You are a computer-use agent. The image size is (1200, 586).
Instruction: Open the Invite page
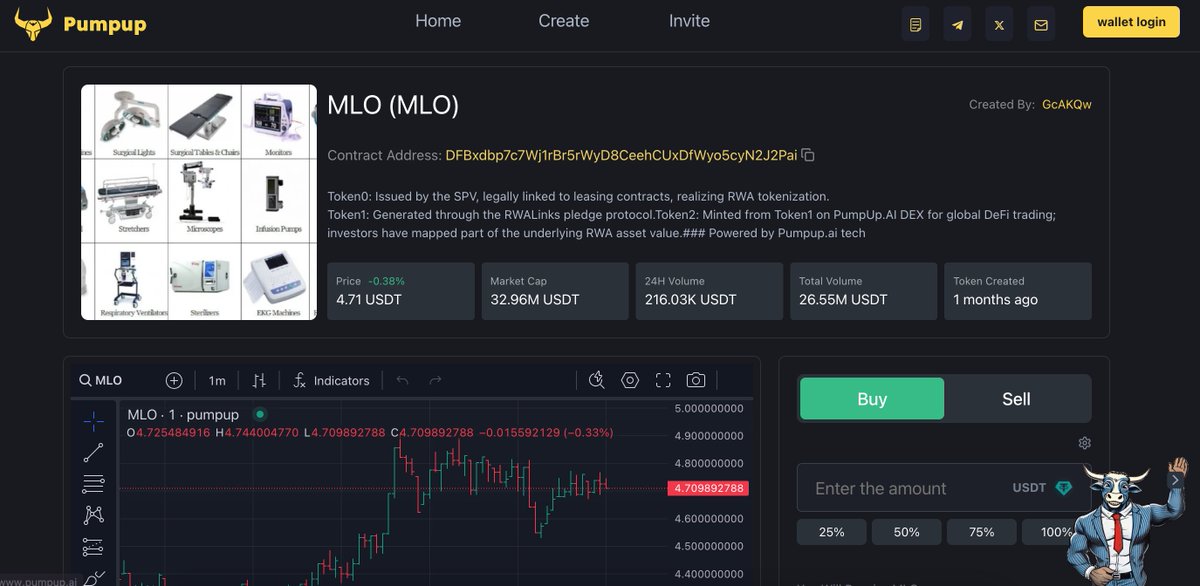click(689, 21)
